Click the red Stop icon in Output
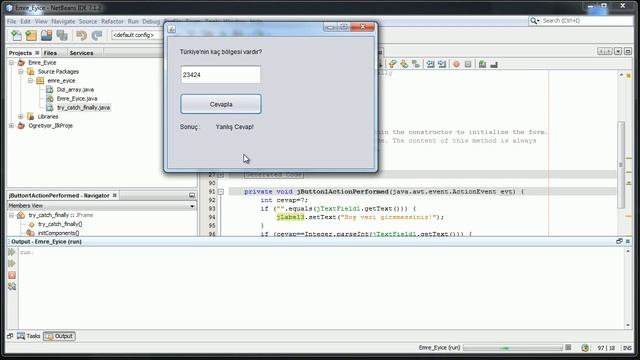The width and height of the screenshot is (640, 360). [x=12, y=275]
